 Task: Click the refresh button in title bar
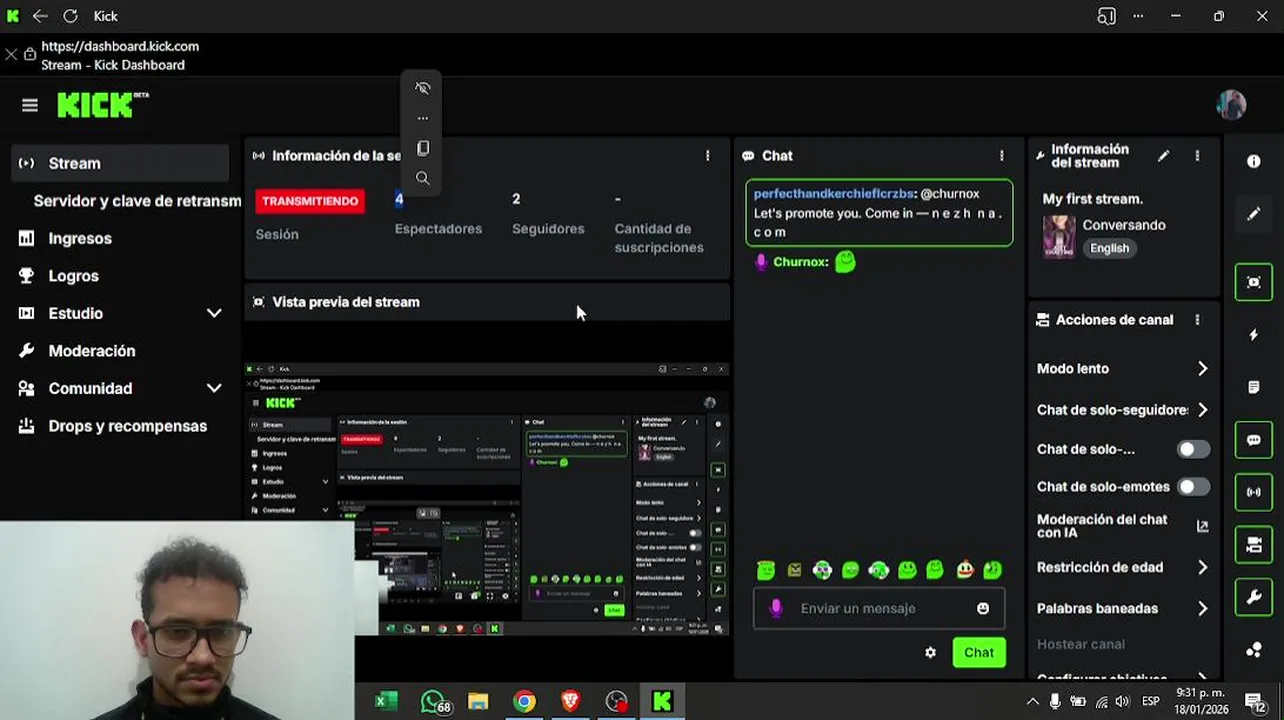(x=70, y=16)
